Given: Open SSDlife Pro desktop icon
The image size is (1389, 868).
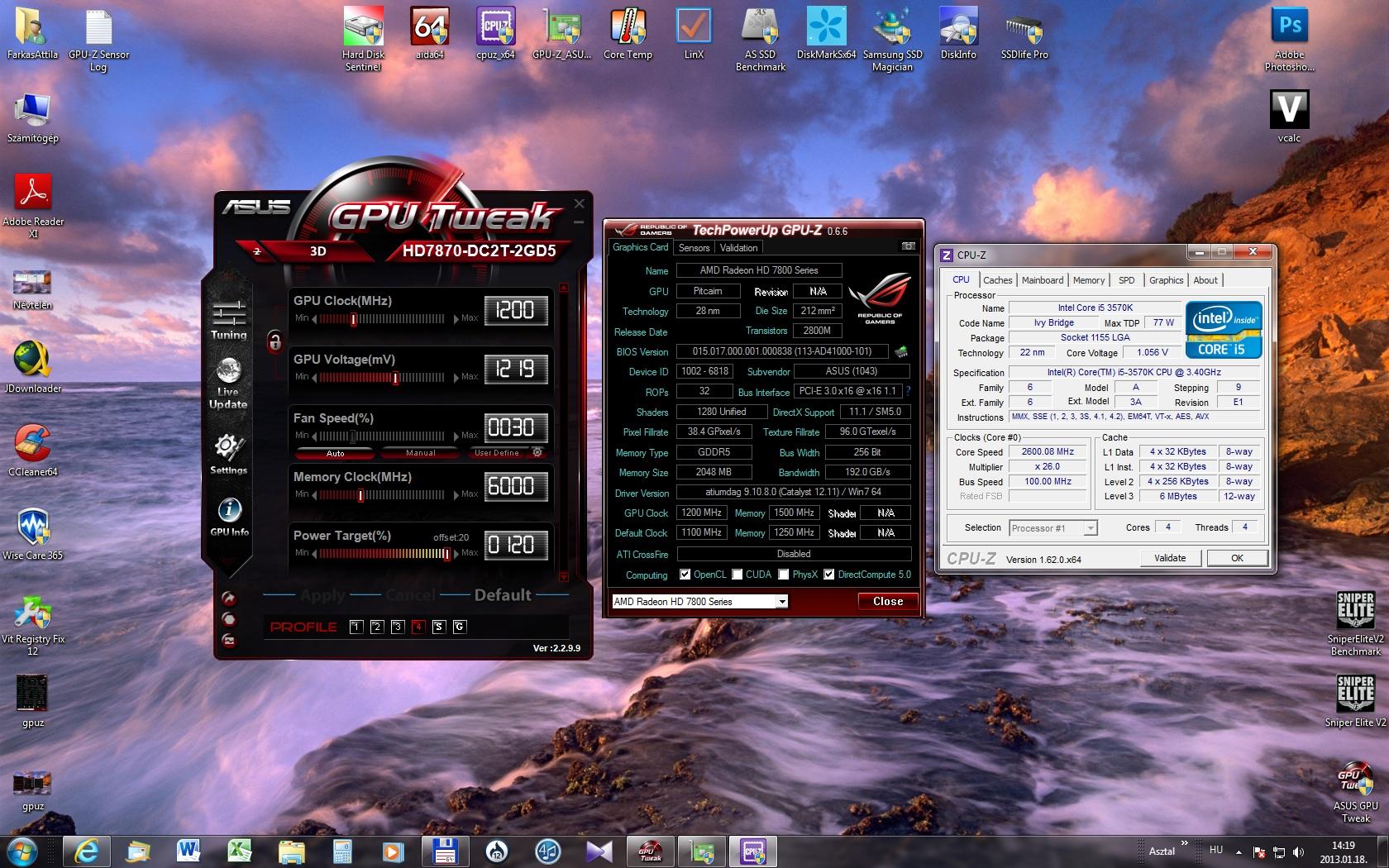Looking at the screenshot, I should click(1024, 33).
